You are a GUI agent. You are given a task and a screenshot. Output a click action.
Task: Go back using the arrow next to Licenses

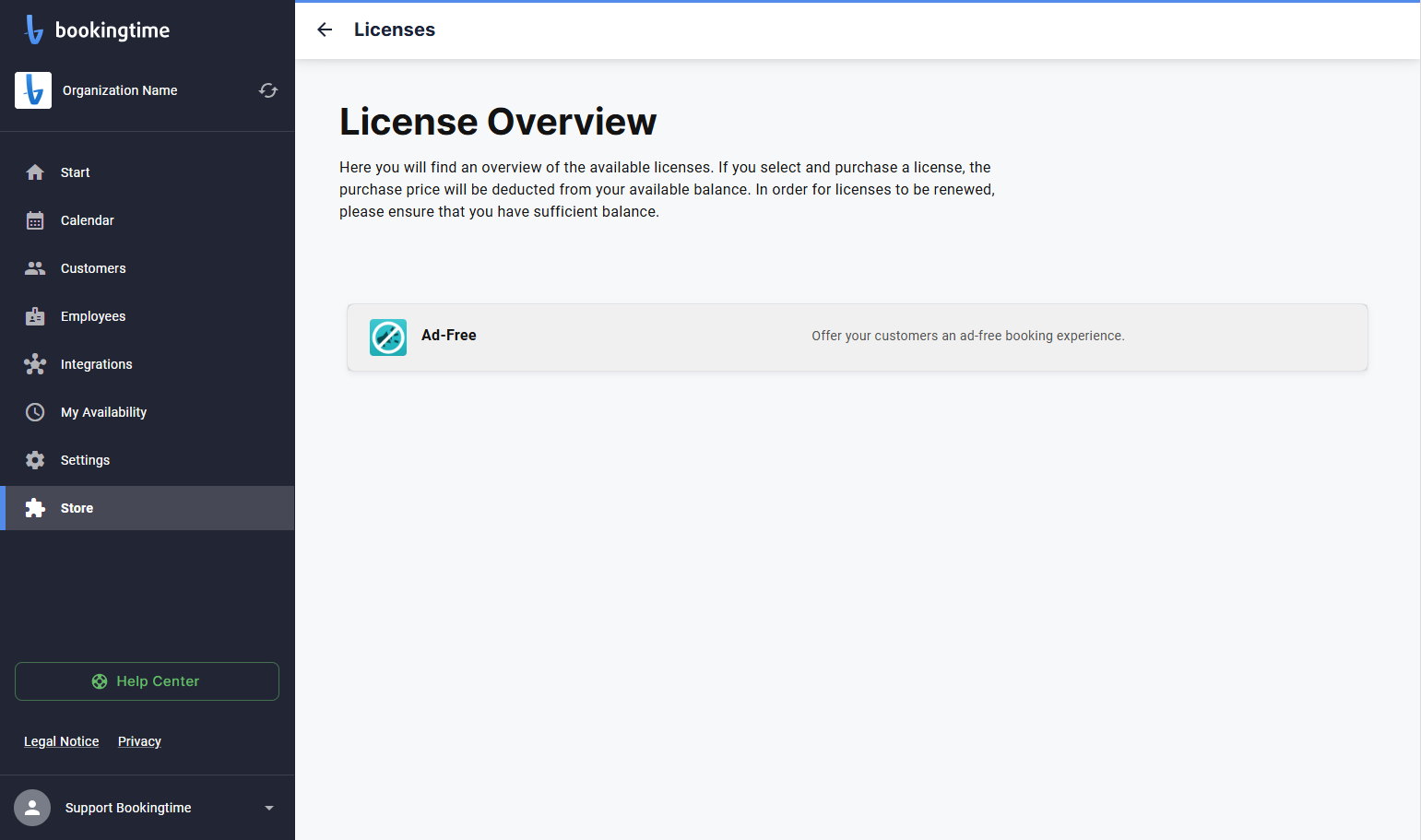[325, 30]
